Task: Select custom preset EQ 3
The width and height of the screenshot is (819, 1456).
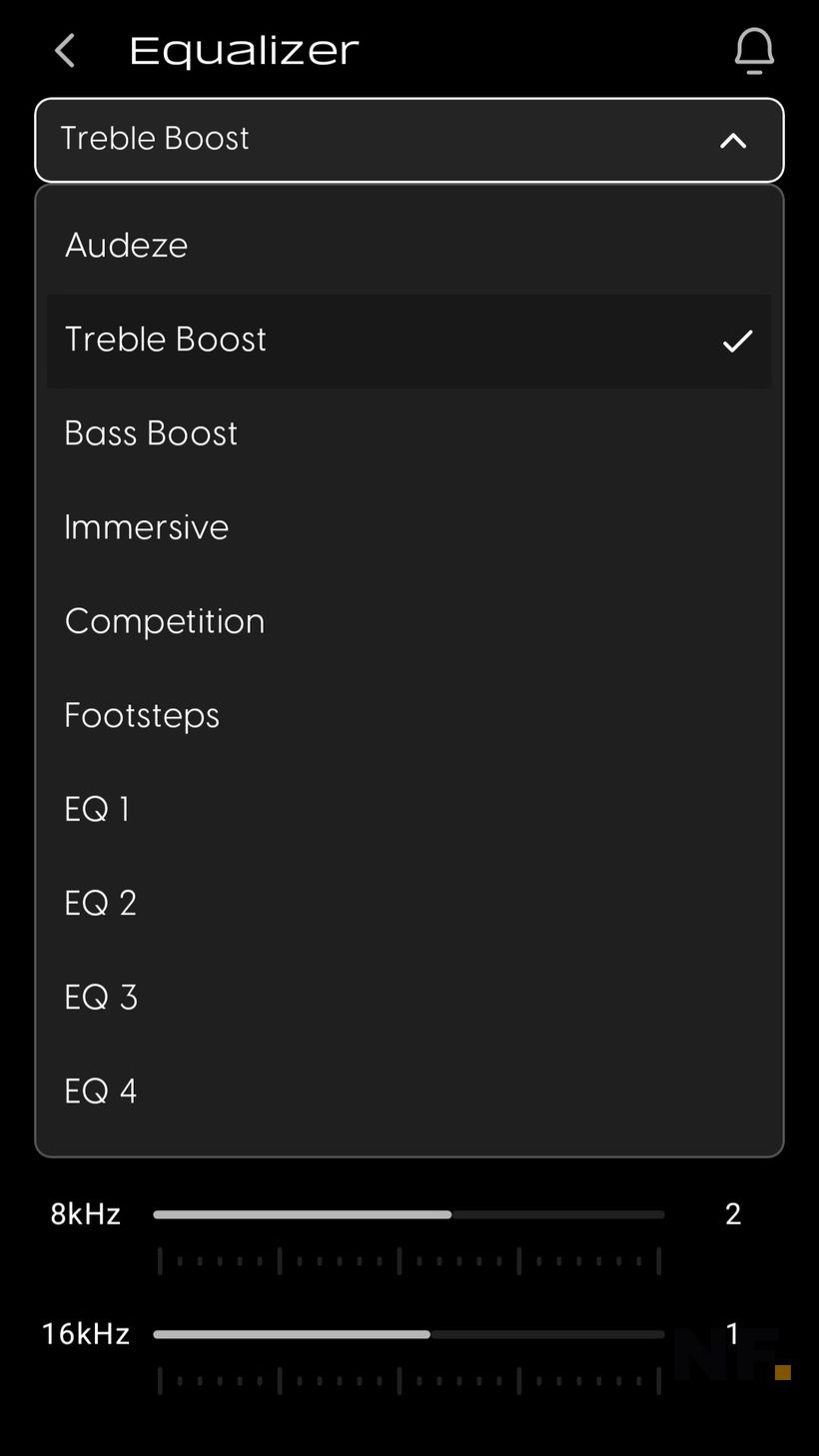Action: (x=409, y=998)
